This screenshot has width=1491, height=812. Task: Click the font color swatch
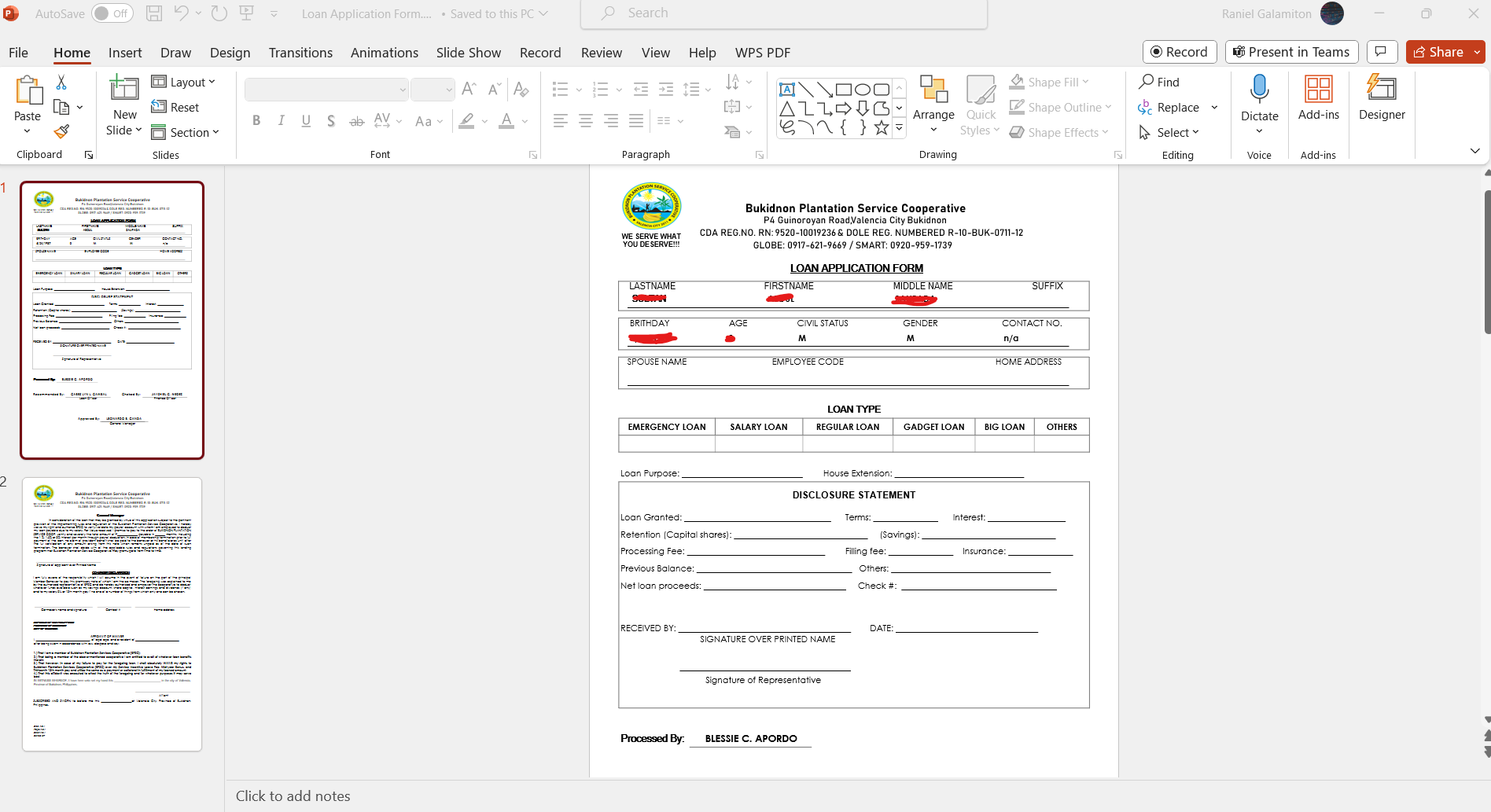click(506, 121)
